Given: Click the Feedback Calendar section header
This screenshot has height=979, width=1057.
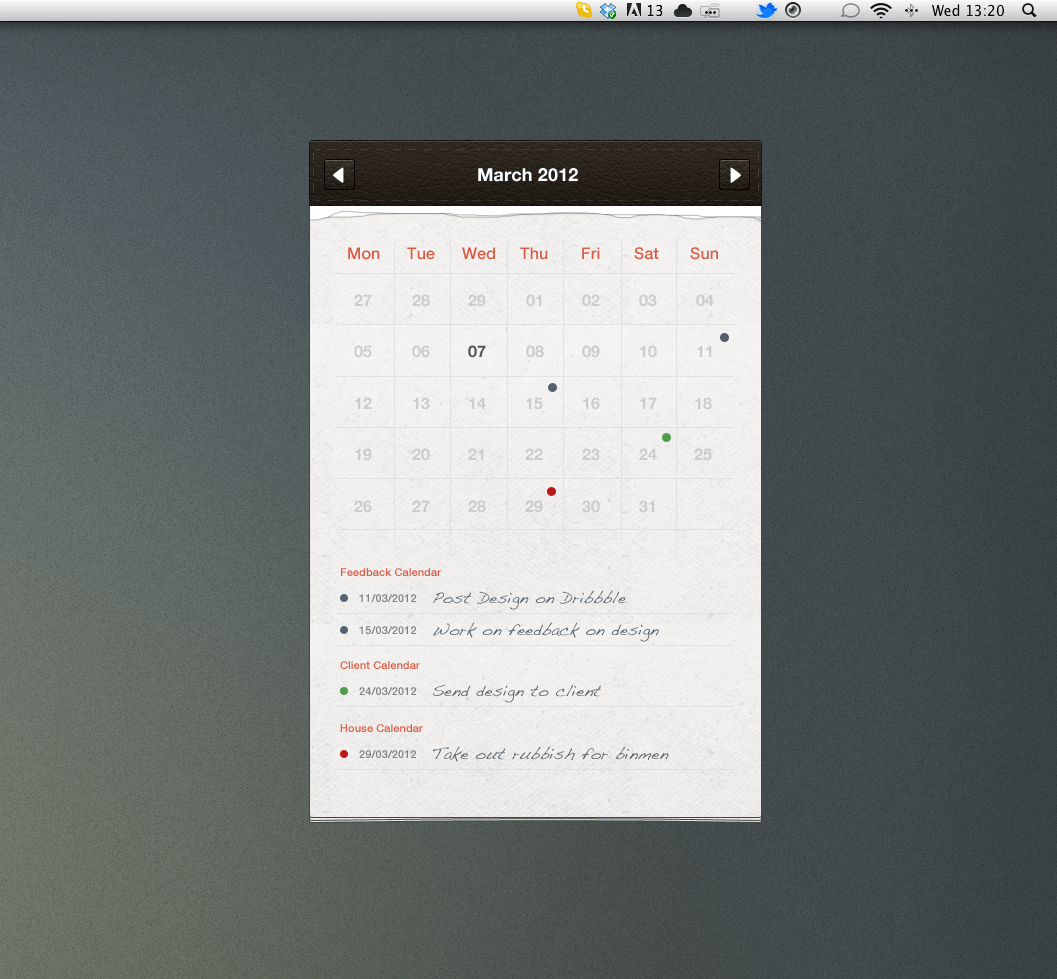Looking at the screenshot, I should 390,572.
